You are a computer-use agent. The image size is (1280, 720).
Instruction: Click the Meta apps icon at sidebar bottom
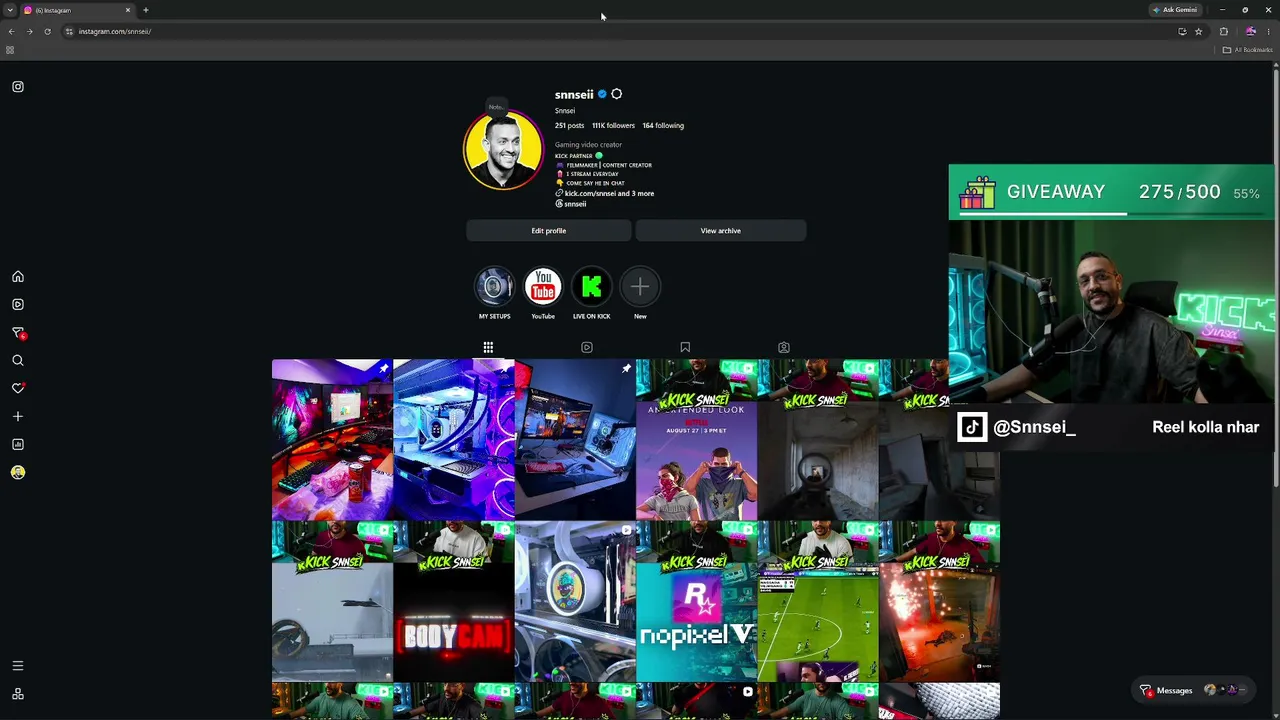click(18, 694)
